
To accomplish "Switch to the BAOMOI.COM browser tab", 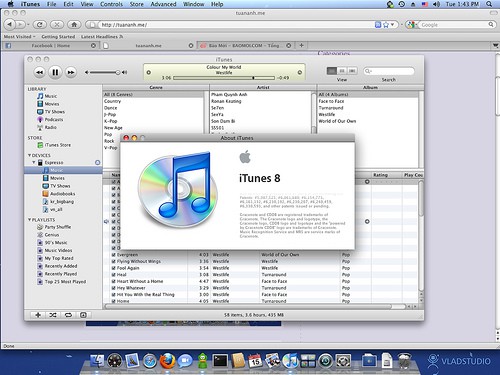I will [245, 46].
